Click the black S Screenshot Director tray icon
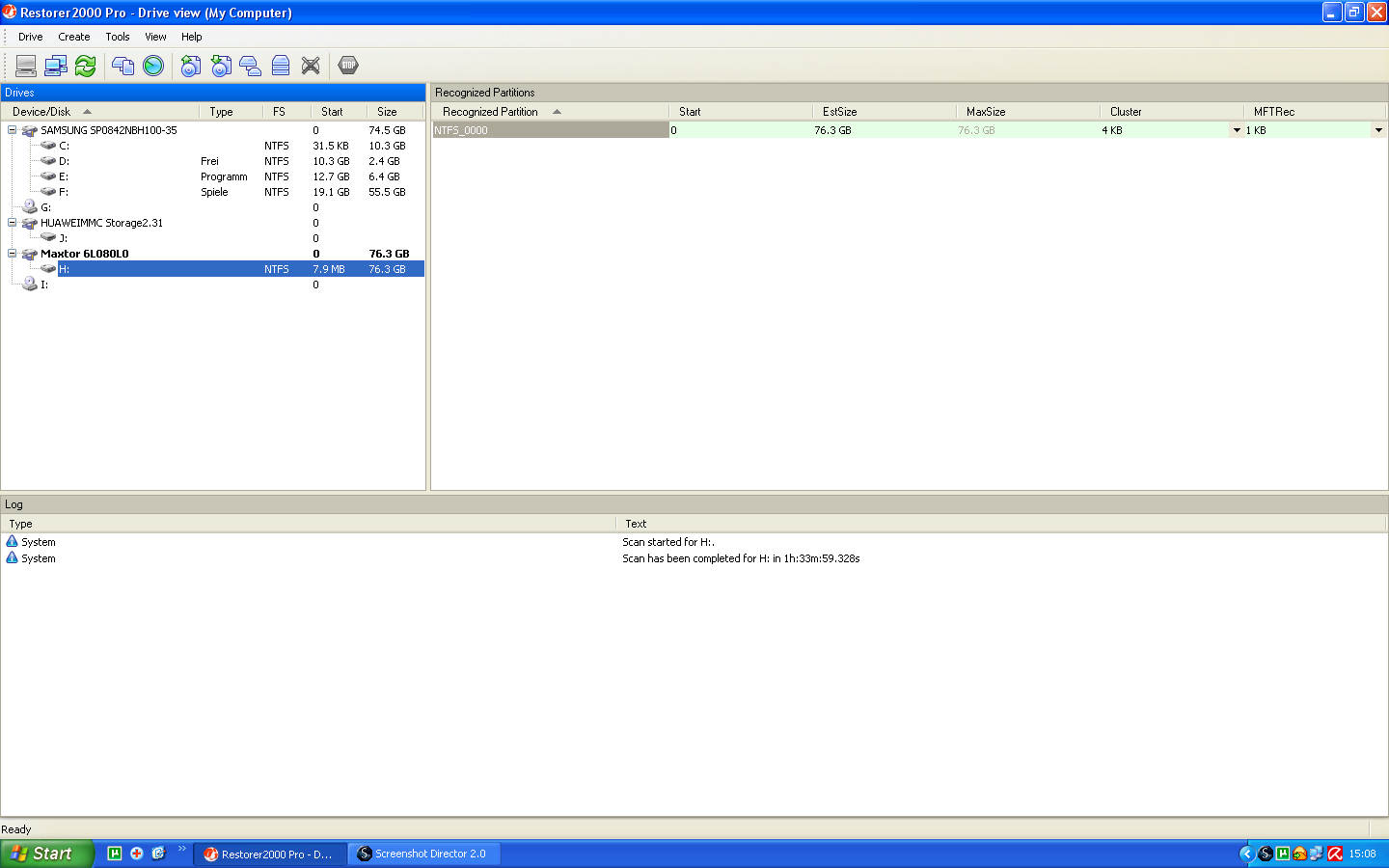This screenshot has width=1389, height=868. pyautogui.click(x=1266, y=854)
